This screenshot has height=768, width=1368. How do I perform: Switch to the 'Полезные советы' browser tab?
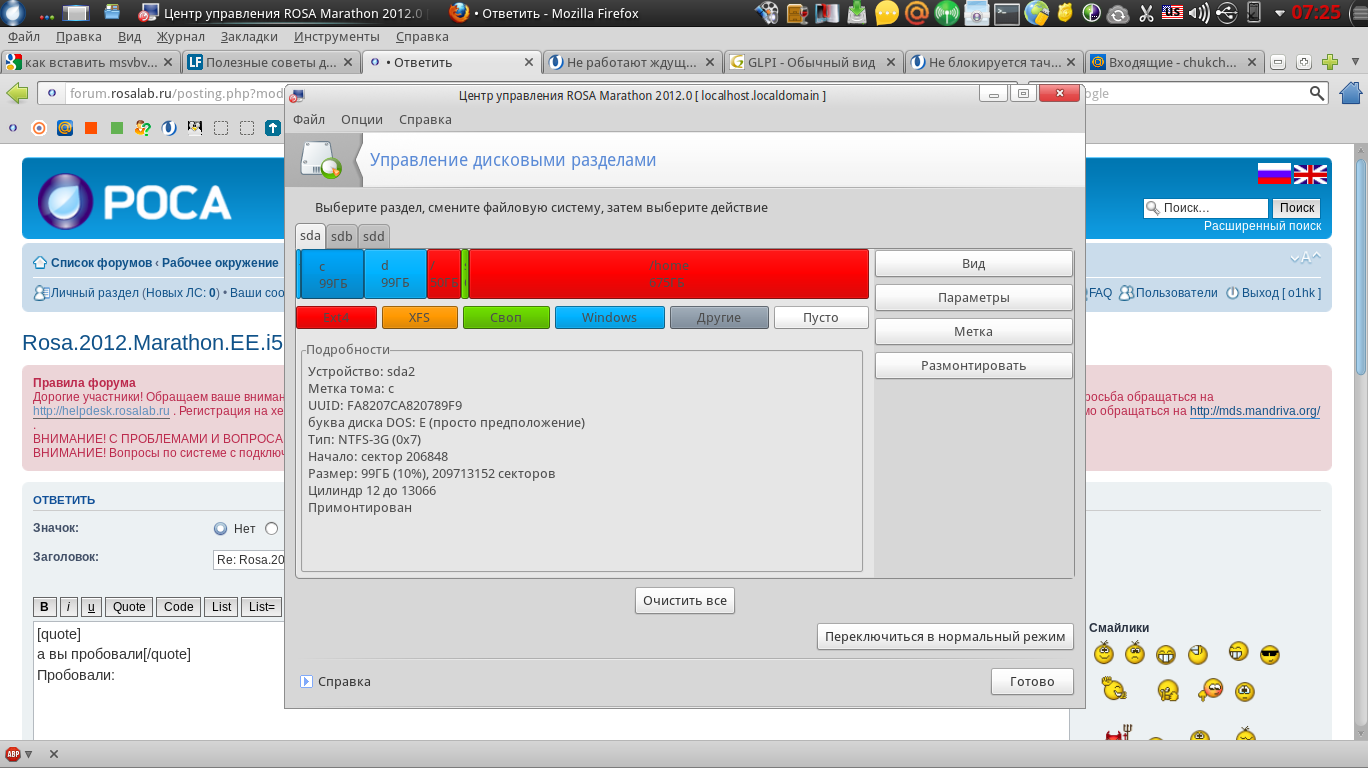271,62
